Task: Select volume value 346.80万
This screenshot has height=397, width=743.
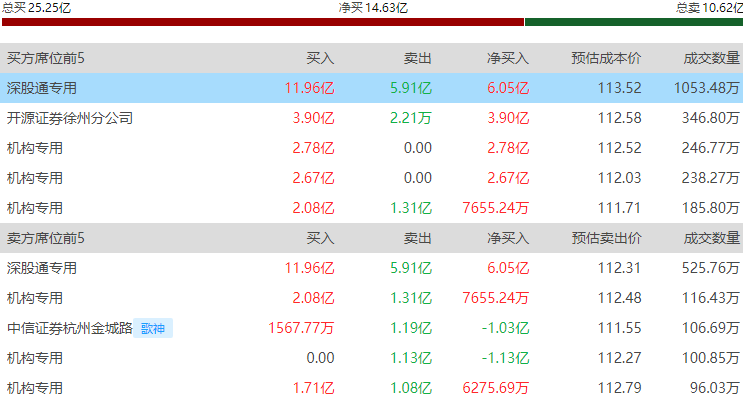Action: 711,118
